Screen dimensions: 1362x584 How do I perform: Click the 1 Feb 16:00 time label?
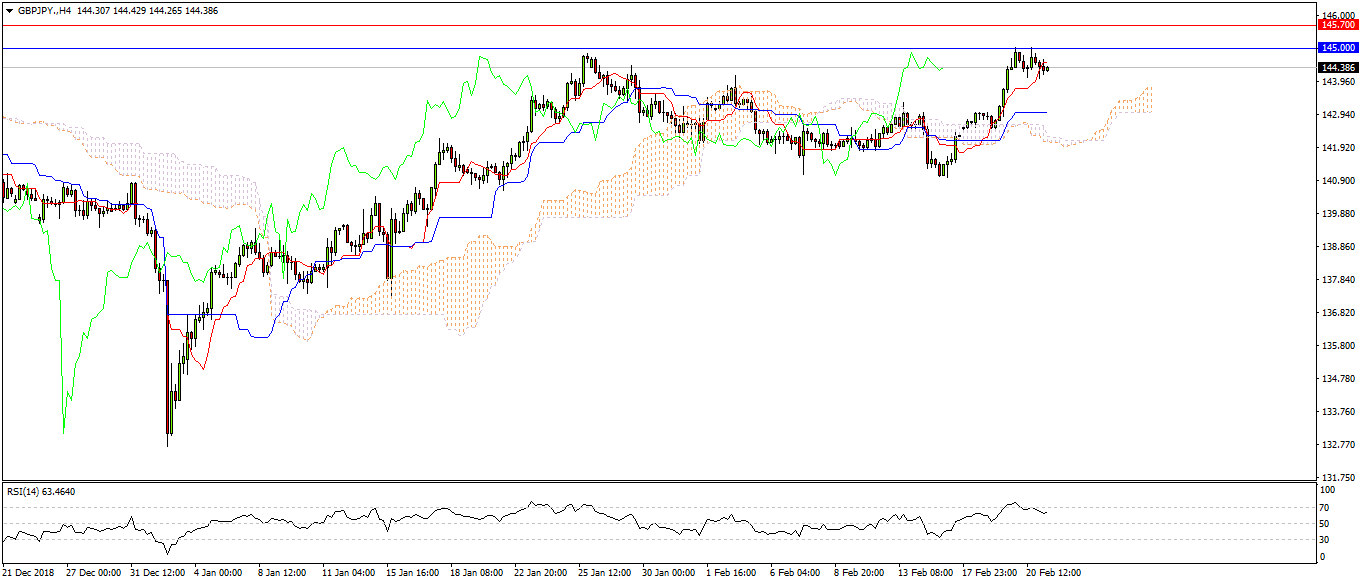click(x=732, y=573)
